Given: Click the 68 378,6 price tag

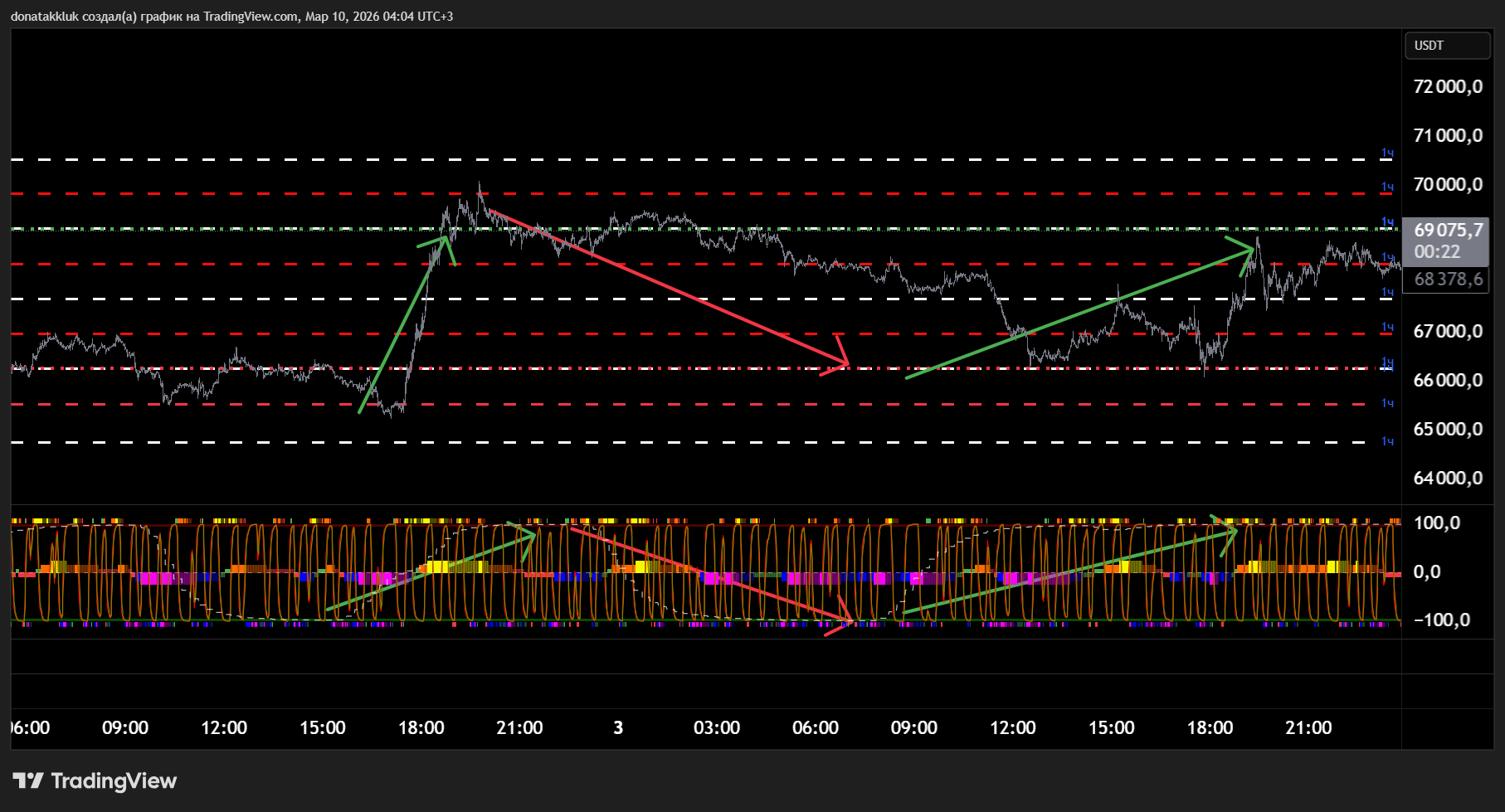Looking at the screenshot, I should click(x=1448, y=280).
